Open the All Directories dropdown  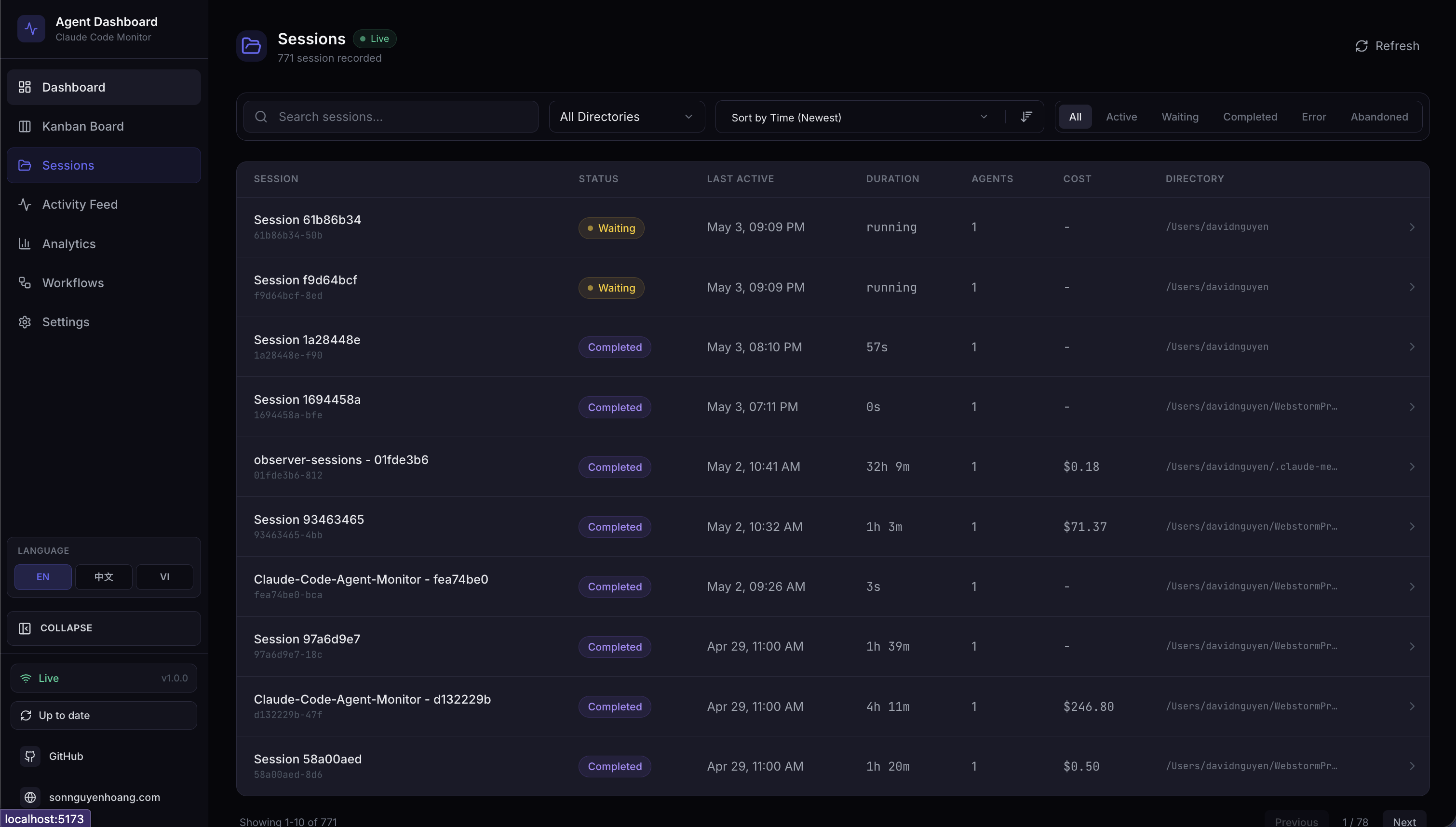pos(627,117)
